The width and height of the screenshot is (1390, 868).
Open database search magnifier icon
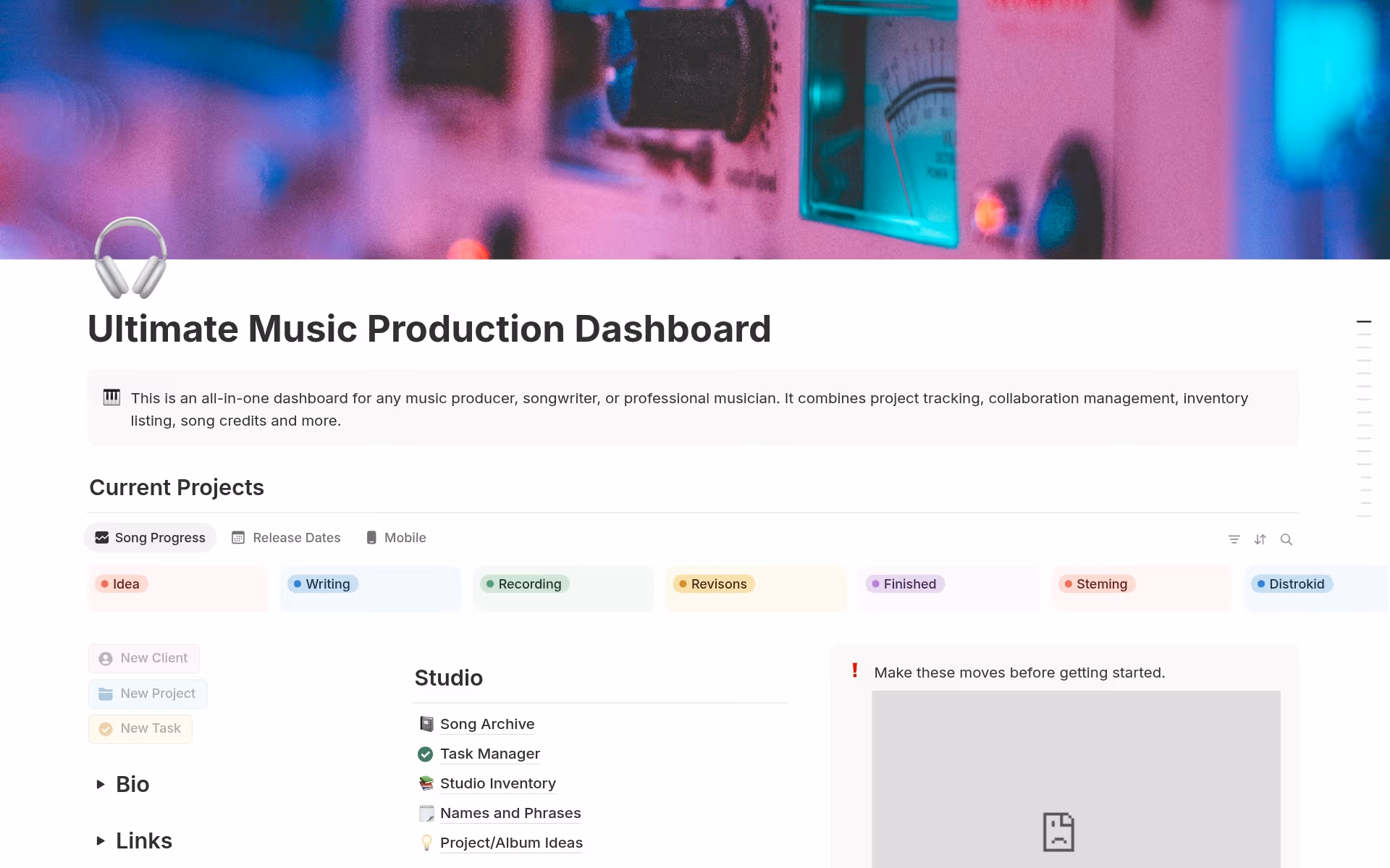(1286, 539)
